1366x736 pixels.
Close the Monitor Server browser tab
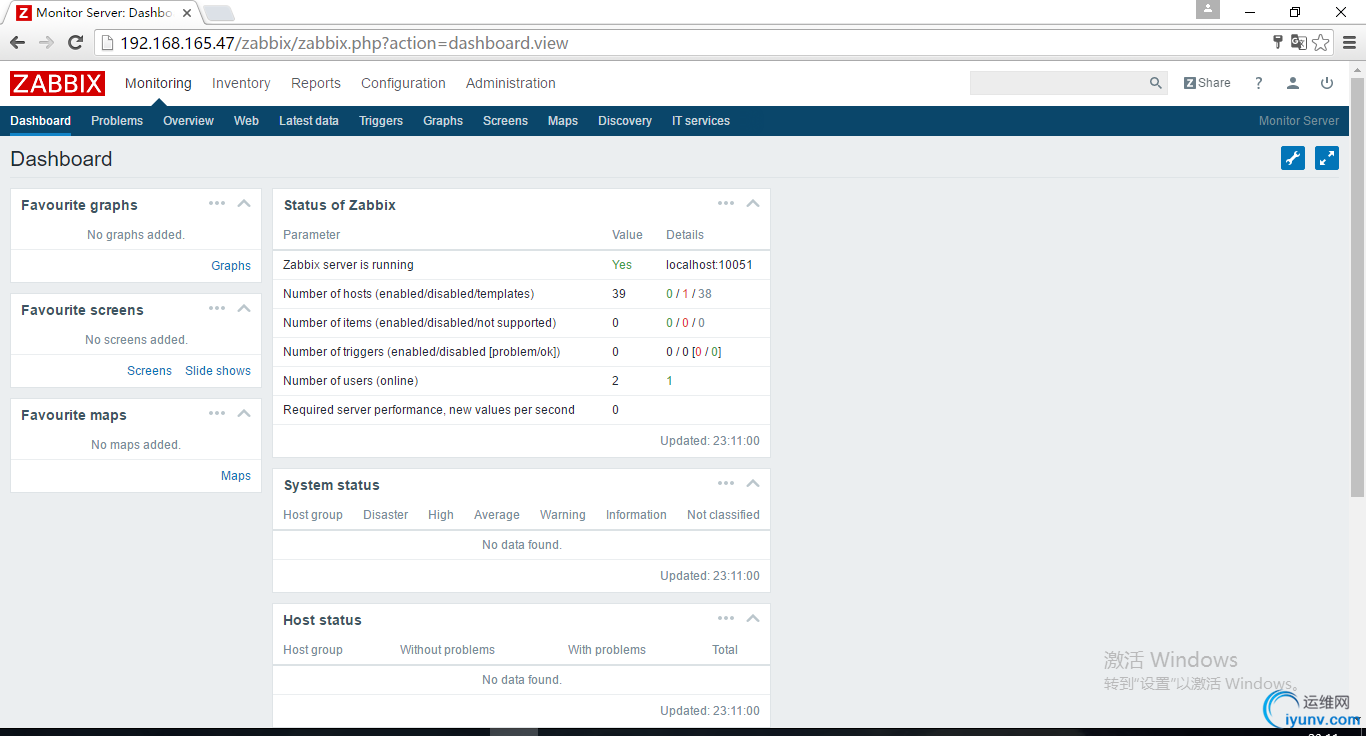(187, 13)
